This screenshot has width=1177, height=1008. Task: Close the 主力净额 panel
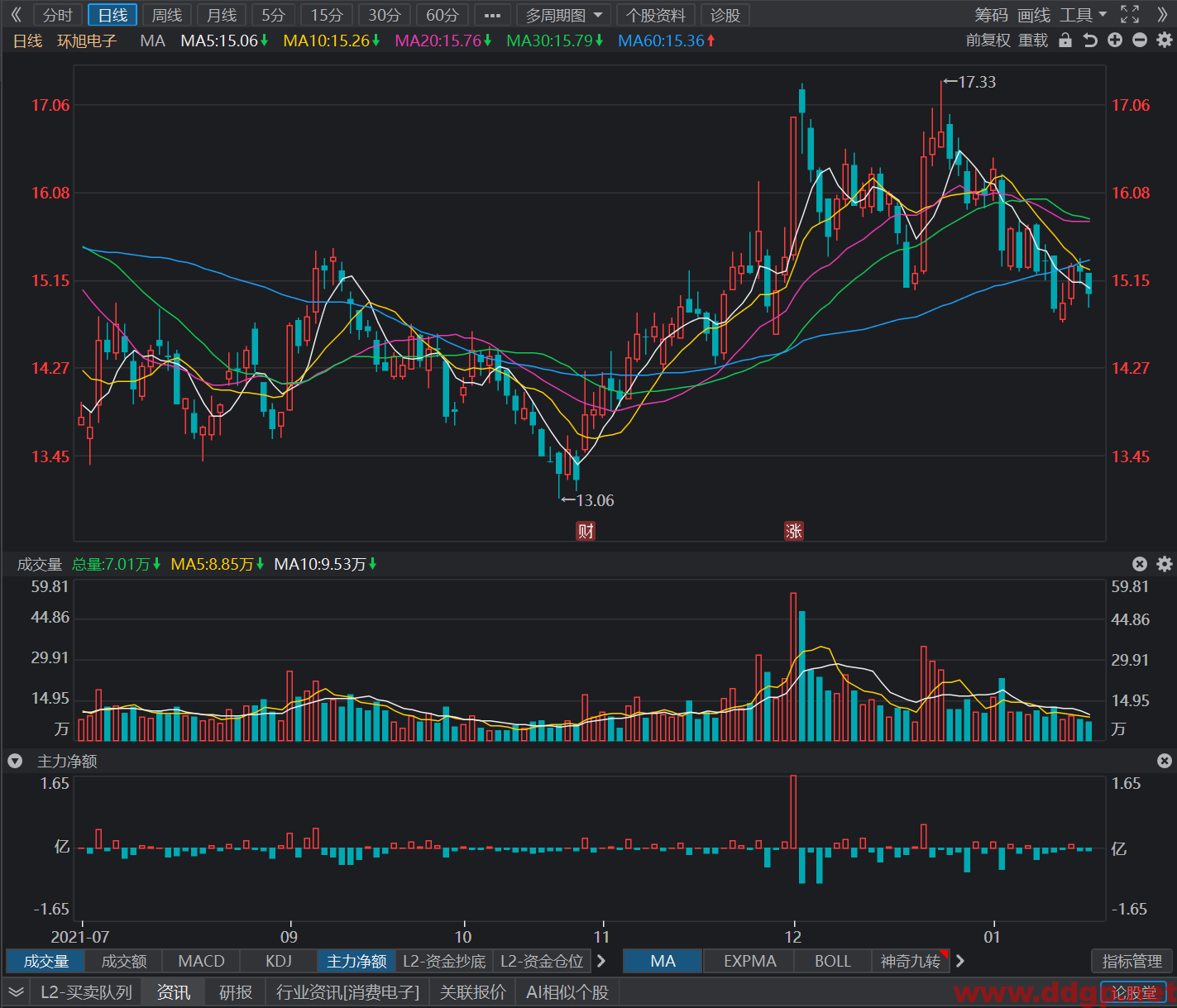click(x=1165, y=761)
